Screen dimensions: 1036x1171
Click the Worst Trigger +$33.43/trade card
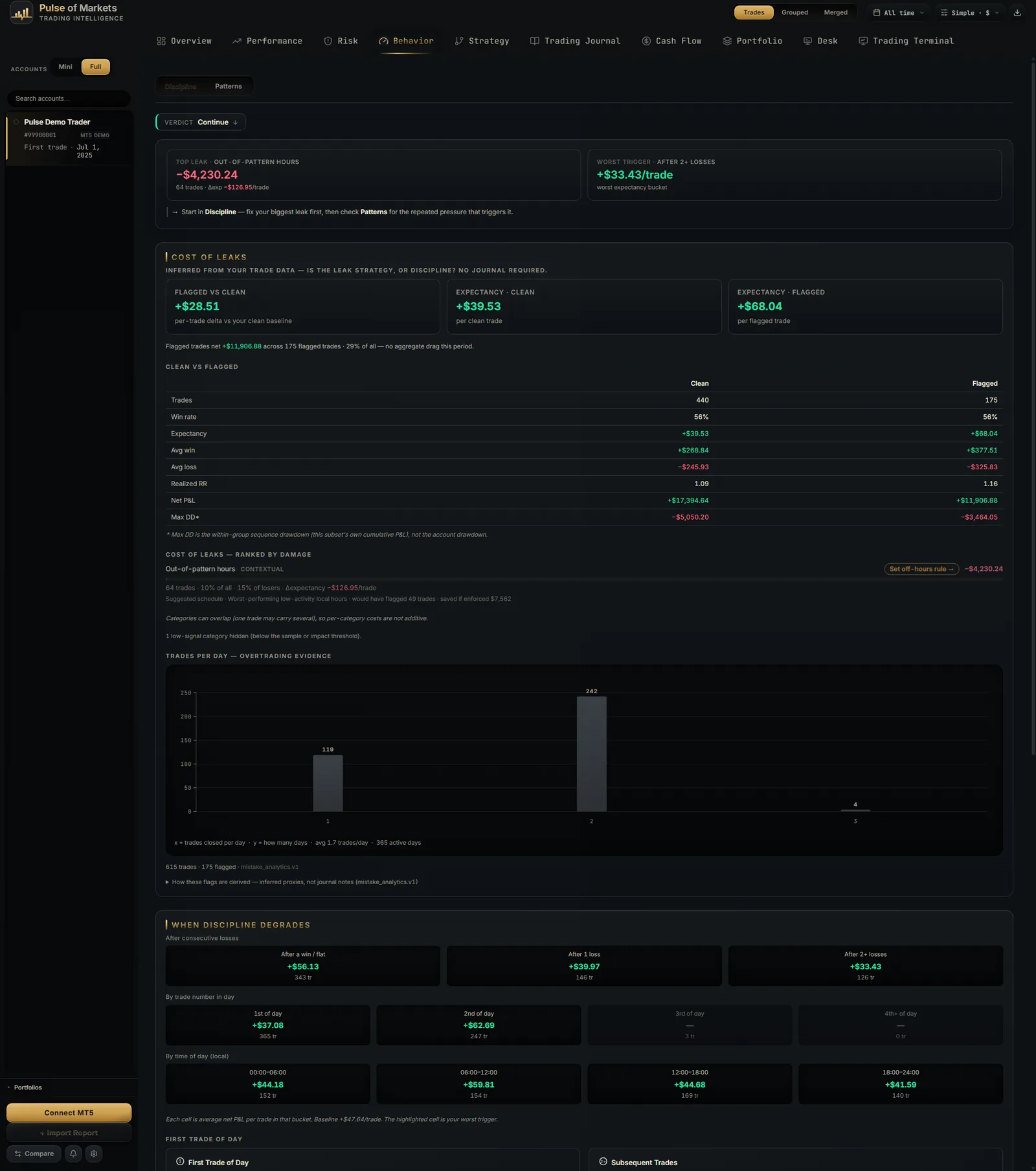(794, 175)
